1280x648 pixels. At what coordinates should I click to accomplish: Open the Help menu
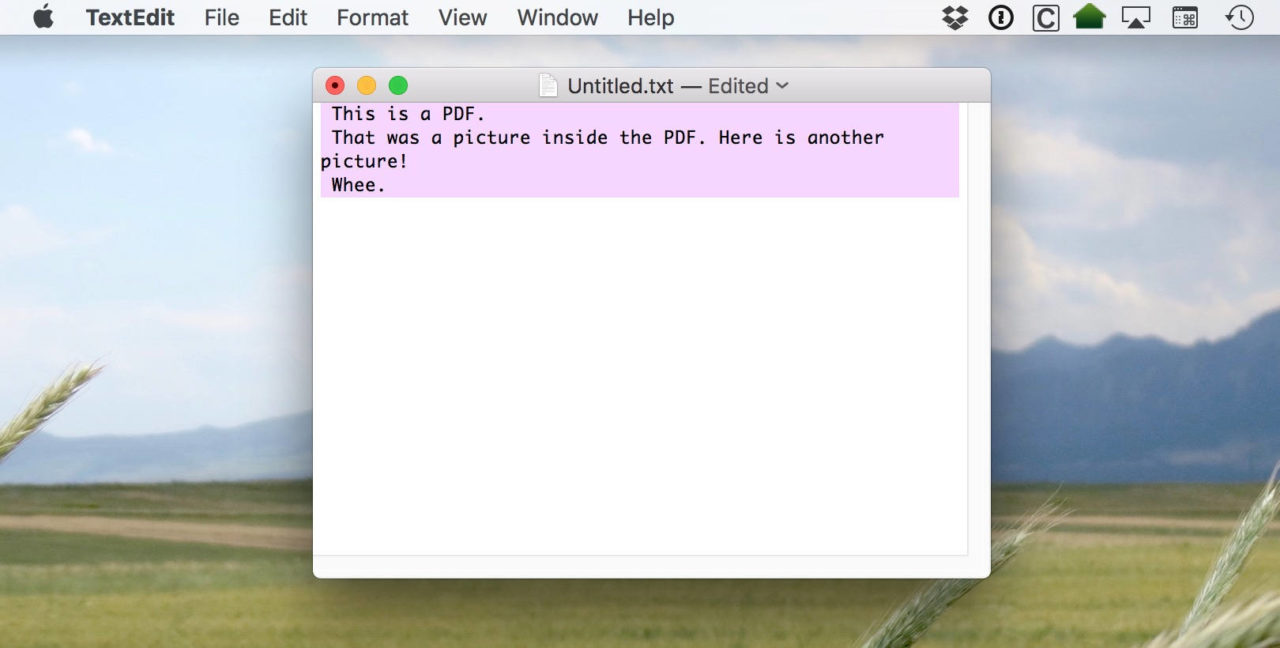pyautogui.click(x=651, y=17)
